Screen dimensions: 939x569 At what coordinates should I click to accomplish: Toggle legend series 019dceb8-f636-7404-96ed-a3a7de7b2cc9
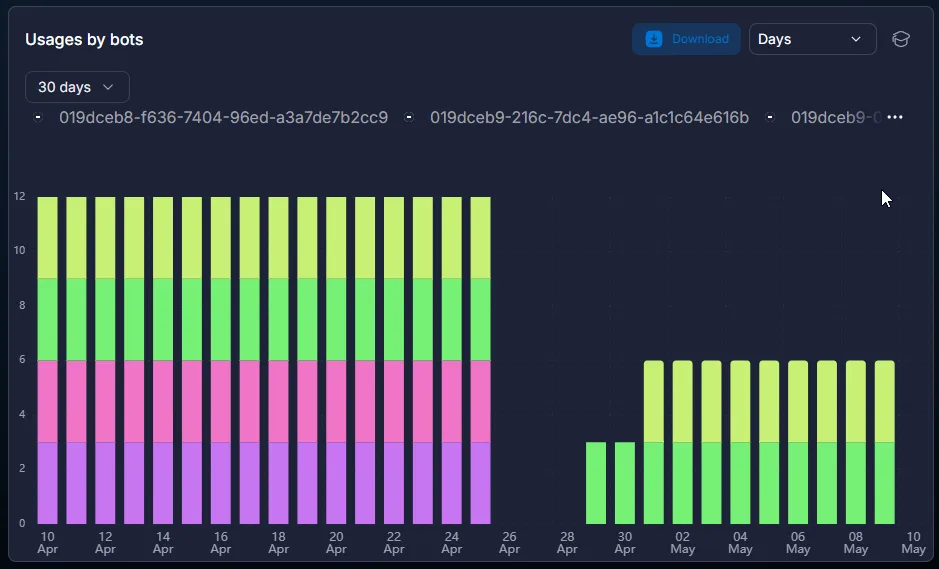pos(212,117)
